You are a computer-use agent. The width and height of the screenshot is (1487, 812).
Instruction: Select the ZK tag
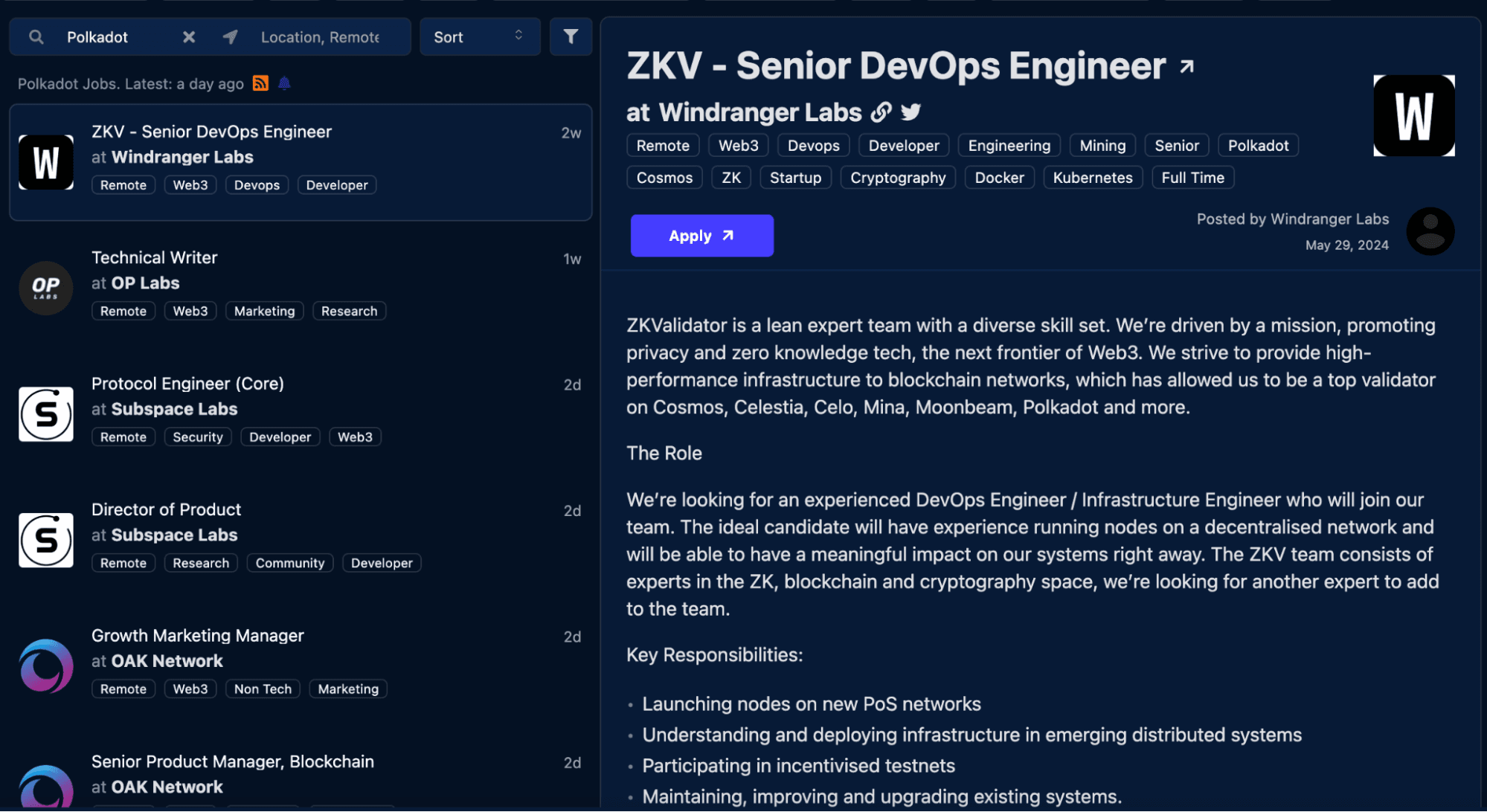click(x=731, y=178)
